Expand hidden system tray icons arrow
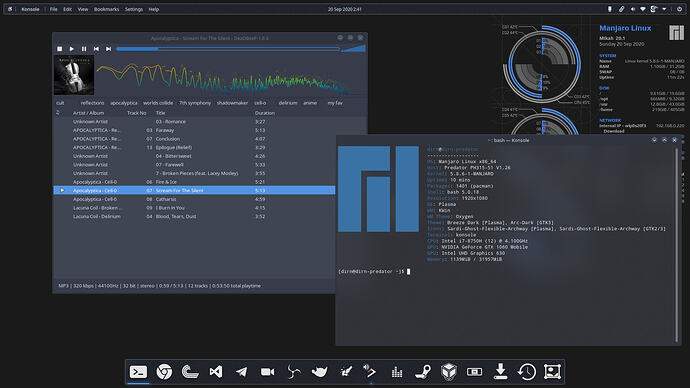This screenshot has width=690, height=388. (x=664, y=9)
